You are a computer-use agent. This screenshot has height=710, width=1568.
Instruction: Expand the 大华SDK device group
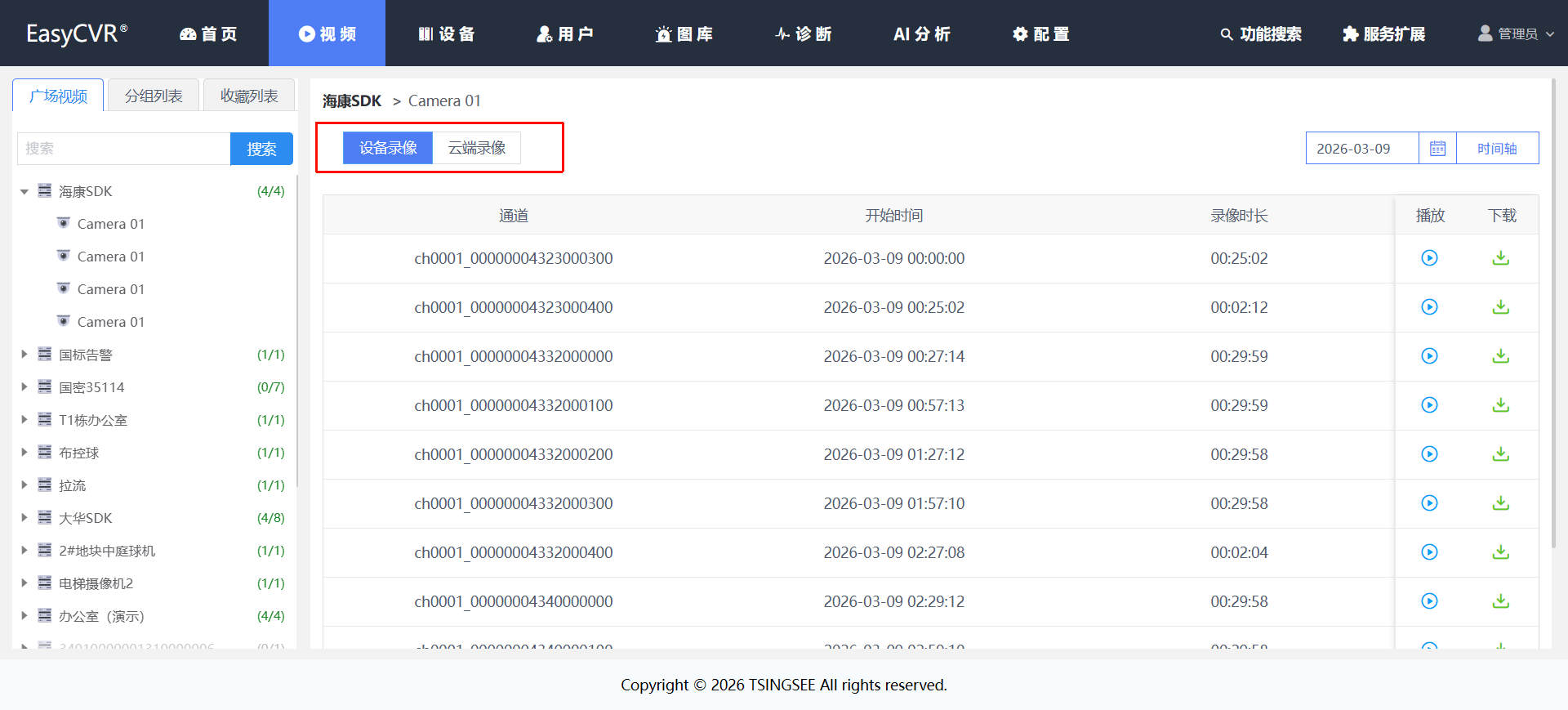pyautogui.click(x=24, y=518)
